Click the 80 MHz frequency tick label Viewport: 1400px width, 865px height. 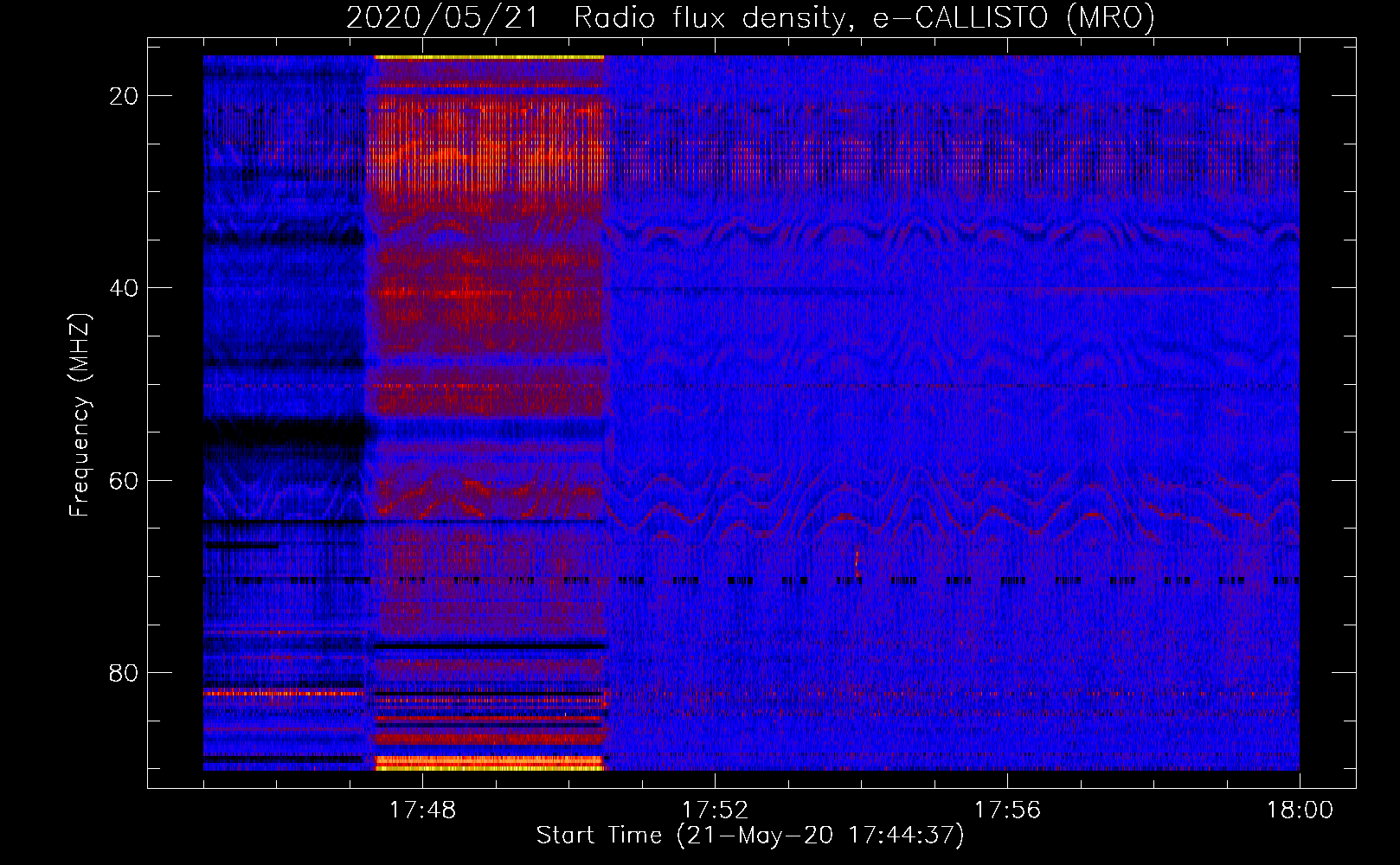pos(124,672)
